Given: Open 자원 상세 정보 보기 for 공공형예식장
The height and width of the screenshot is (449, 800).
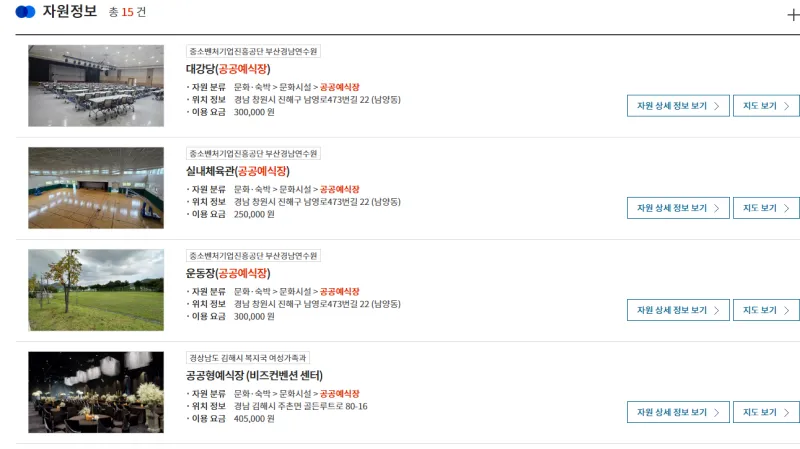Looking at the screenshot, I should [678, 412].
